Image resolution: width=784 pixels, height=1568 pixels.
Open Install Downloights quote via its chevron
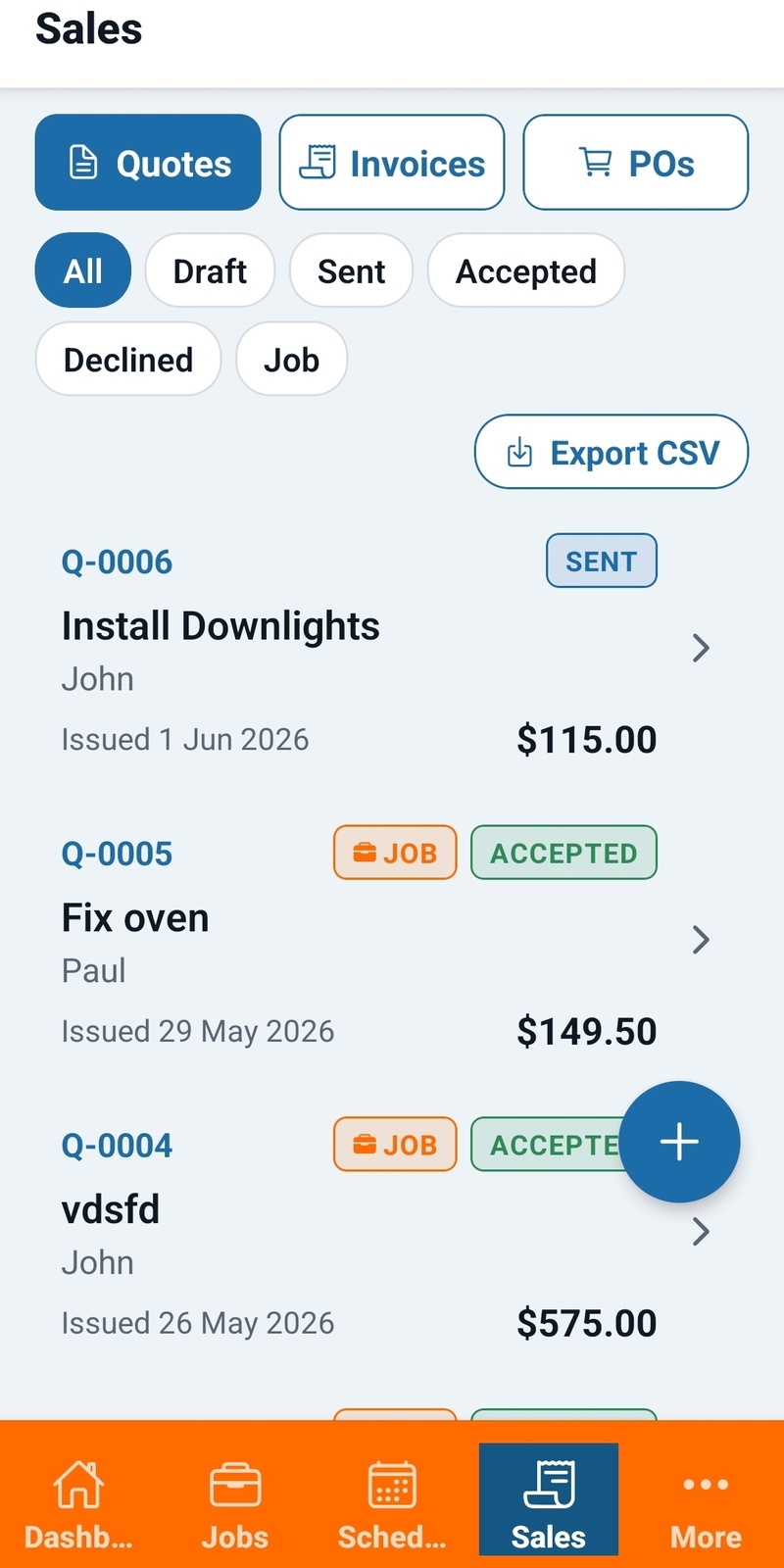701,648
